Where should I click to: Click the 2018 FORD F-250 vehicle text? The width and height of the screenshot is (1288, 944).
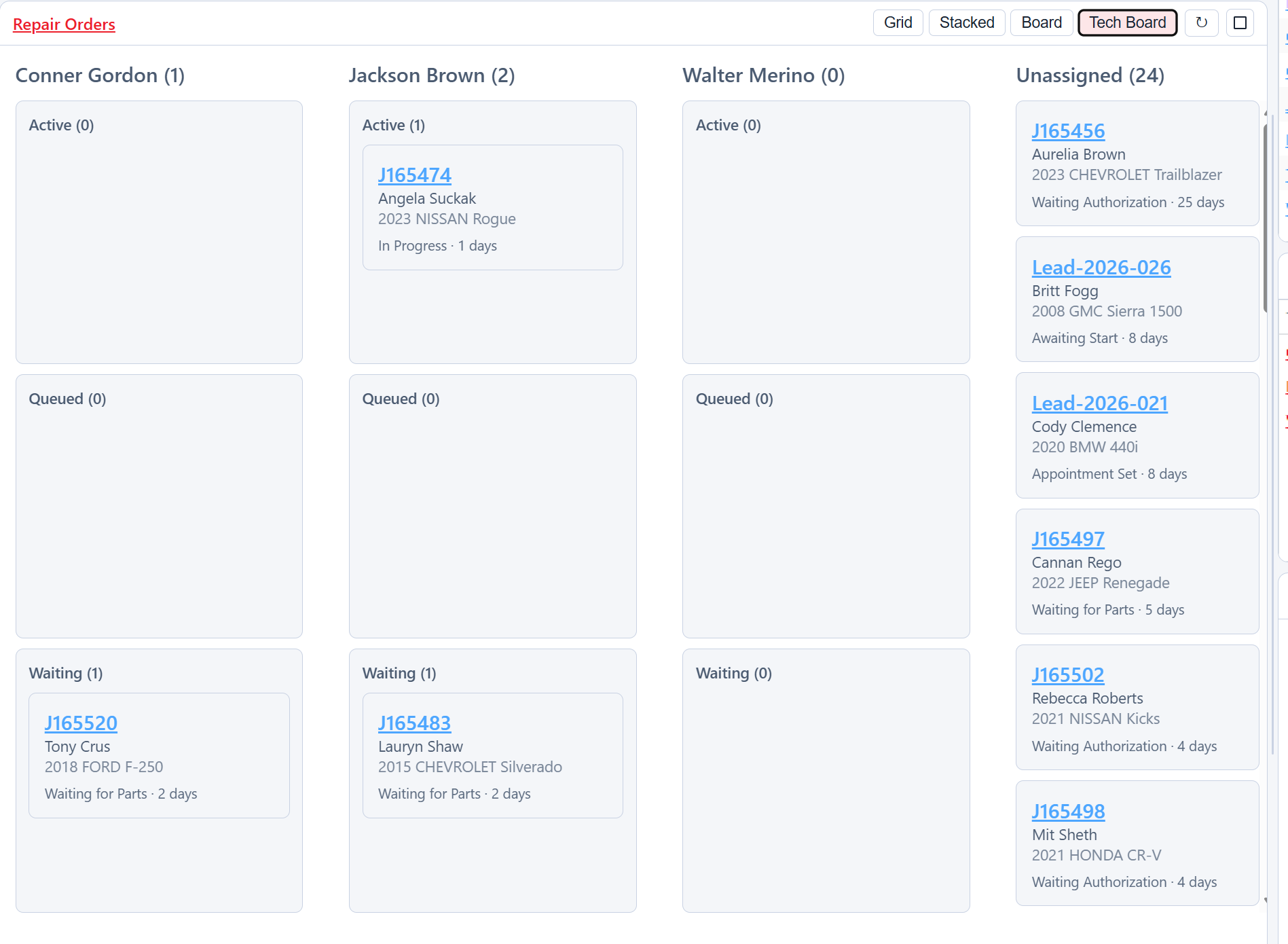coord(104,767)
